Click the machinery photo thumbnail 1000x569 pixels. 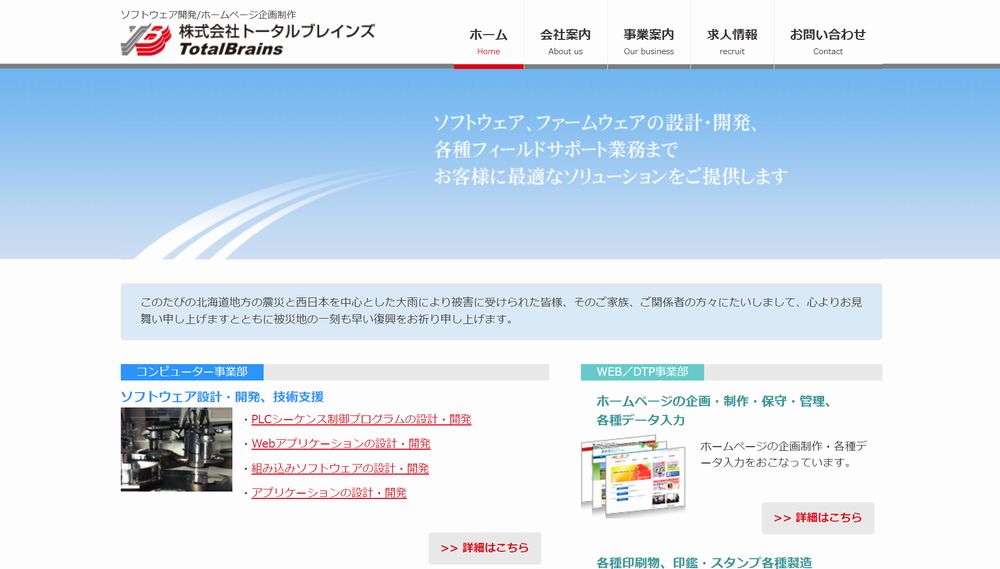point(176,449)
